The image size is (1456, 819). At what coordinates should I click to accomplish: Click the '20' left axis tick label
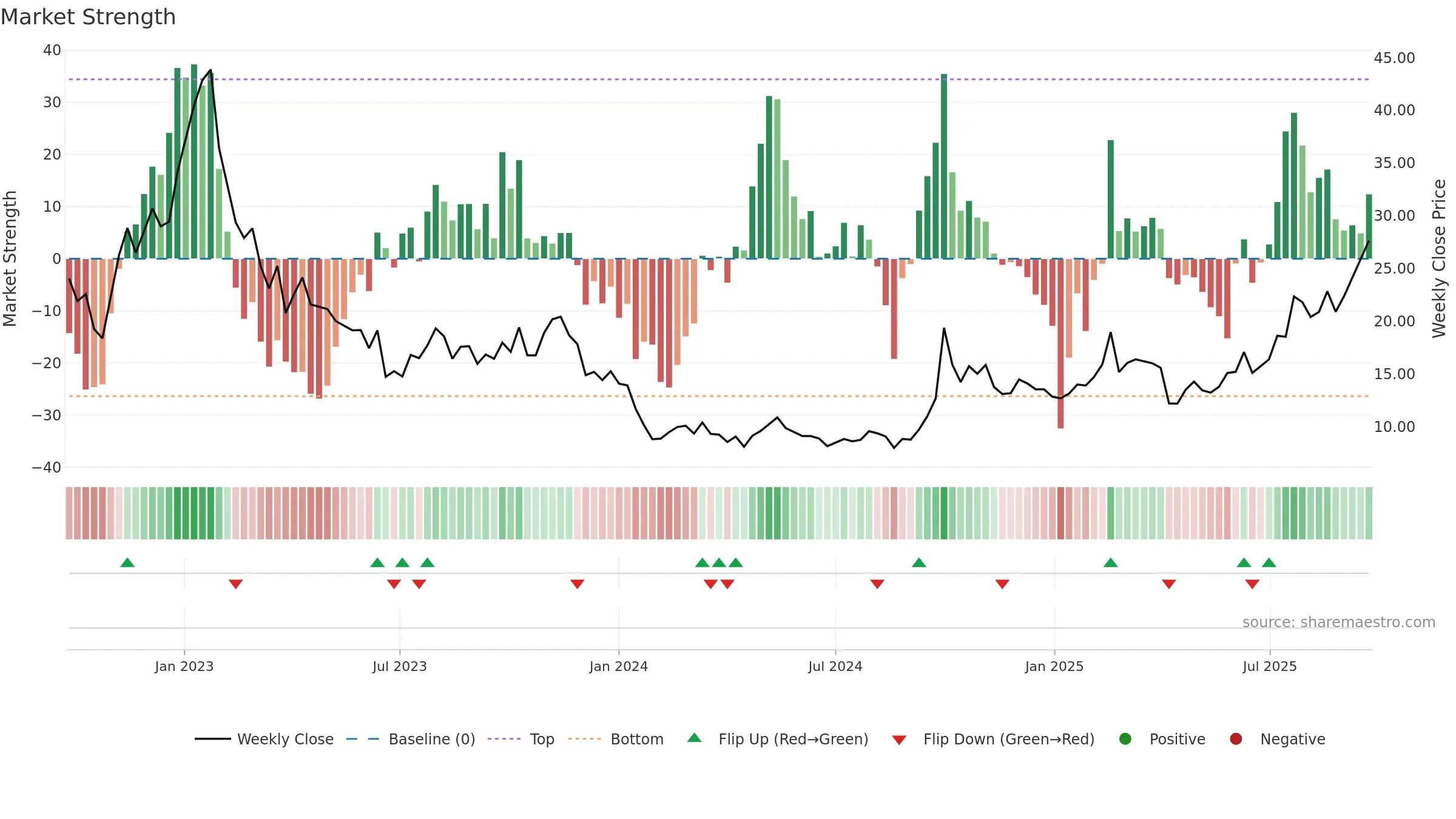pos(52,154)
